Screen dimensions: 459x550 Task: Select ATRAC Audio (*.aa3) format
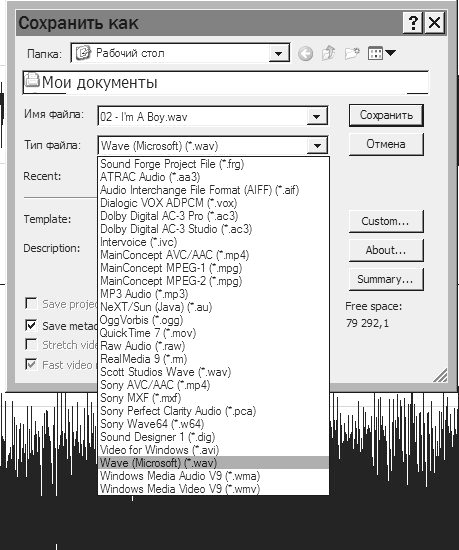(213, 177)
